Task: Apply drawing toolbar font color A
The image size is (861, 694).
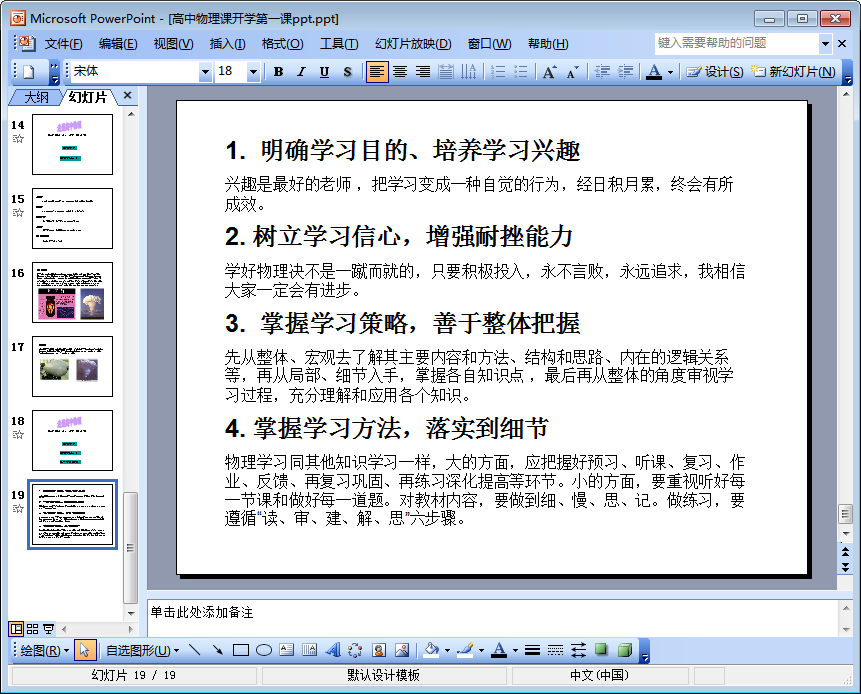Action: [x=499, y=651]
